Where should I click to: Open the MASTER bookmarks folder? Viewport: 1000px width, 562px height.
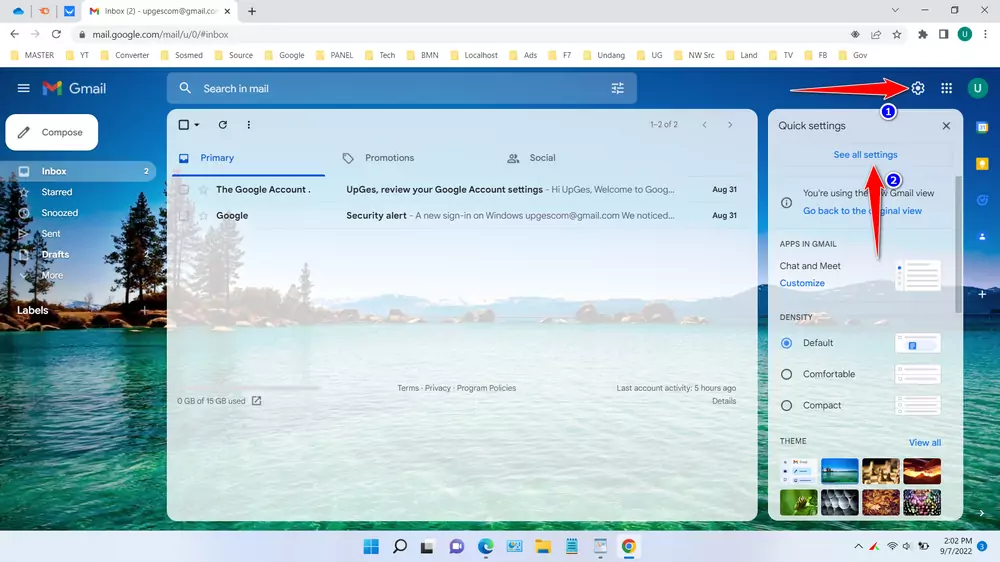[33, 55]
